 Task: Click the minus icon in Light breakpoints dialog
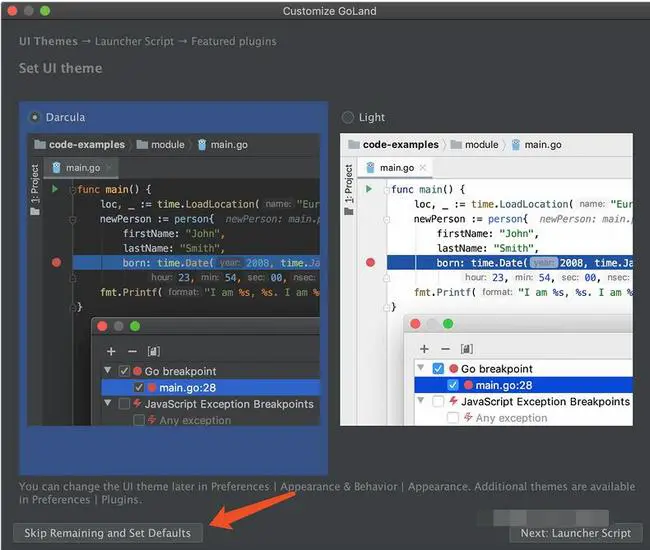coord(445,349)
